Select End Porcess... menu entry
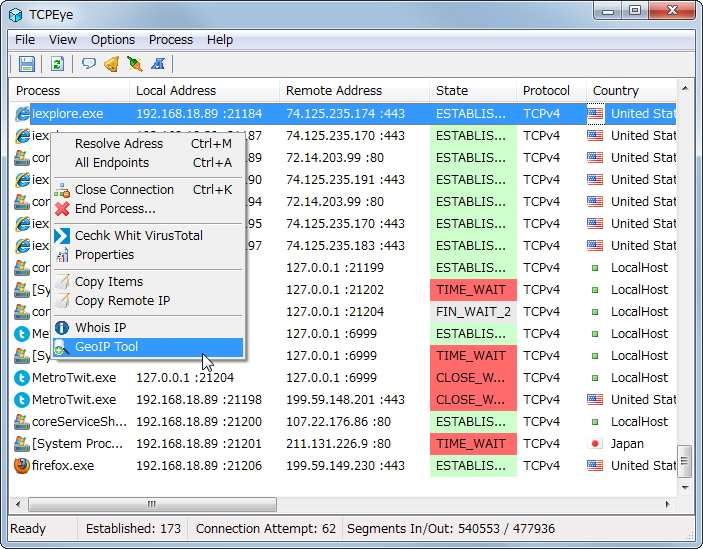703x549 pixels. 148,209
